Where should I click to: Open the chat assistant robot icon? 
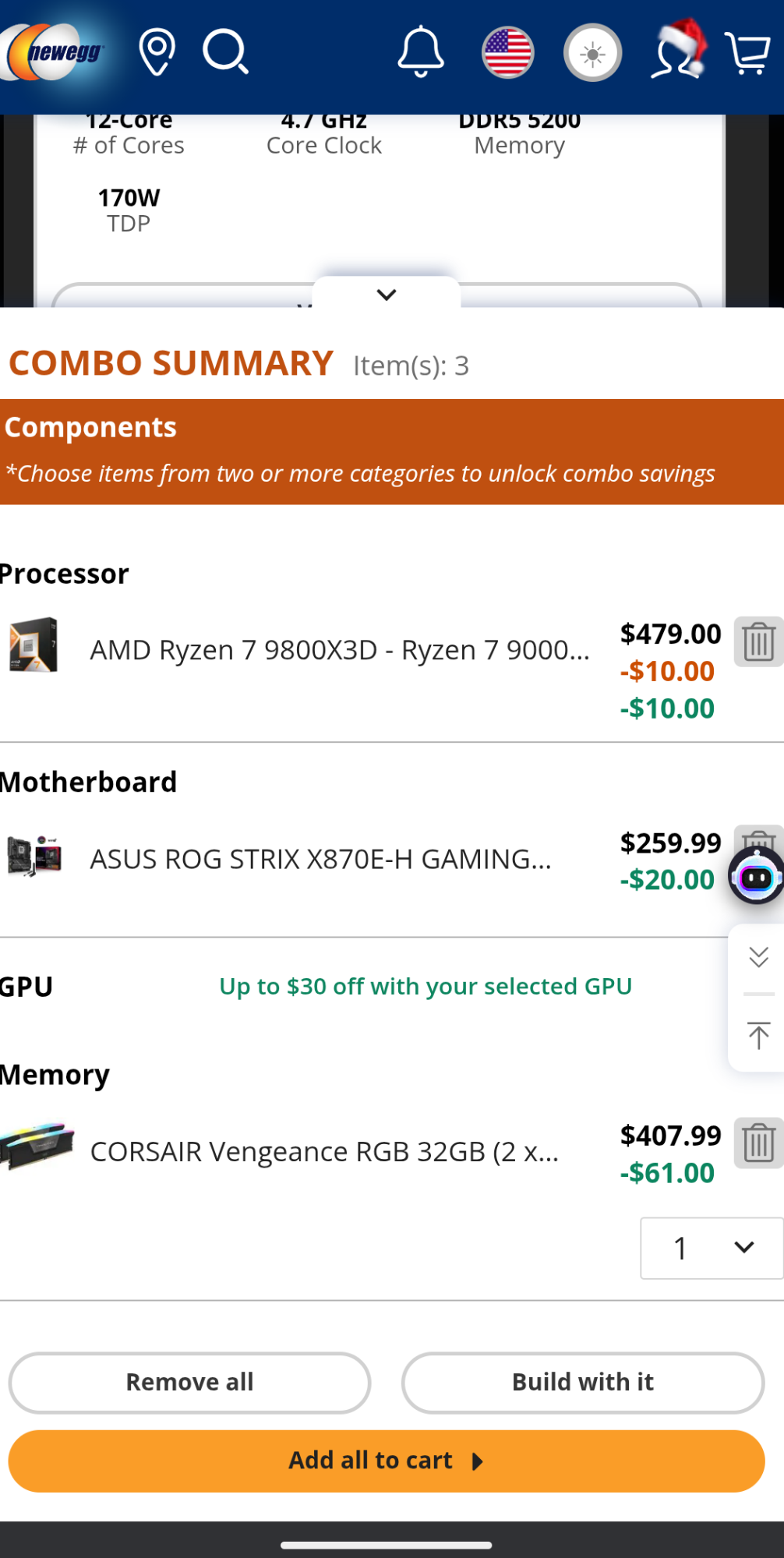(756, 878)
